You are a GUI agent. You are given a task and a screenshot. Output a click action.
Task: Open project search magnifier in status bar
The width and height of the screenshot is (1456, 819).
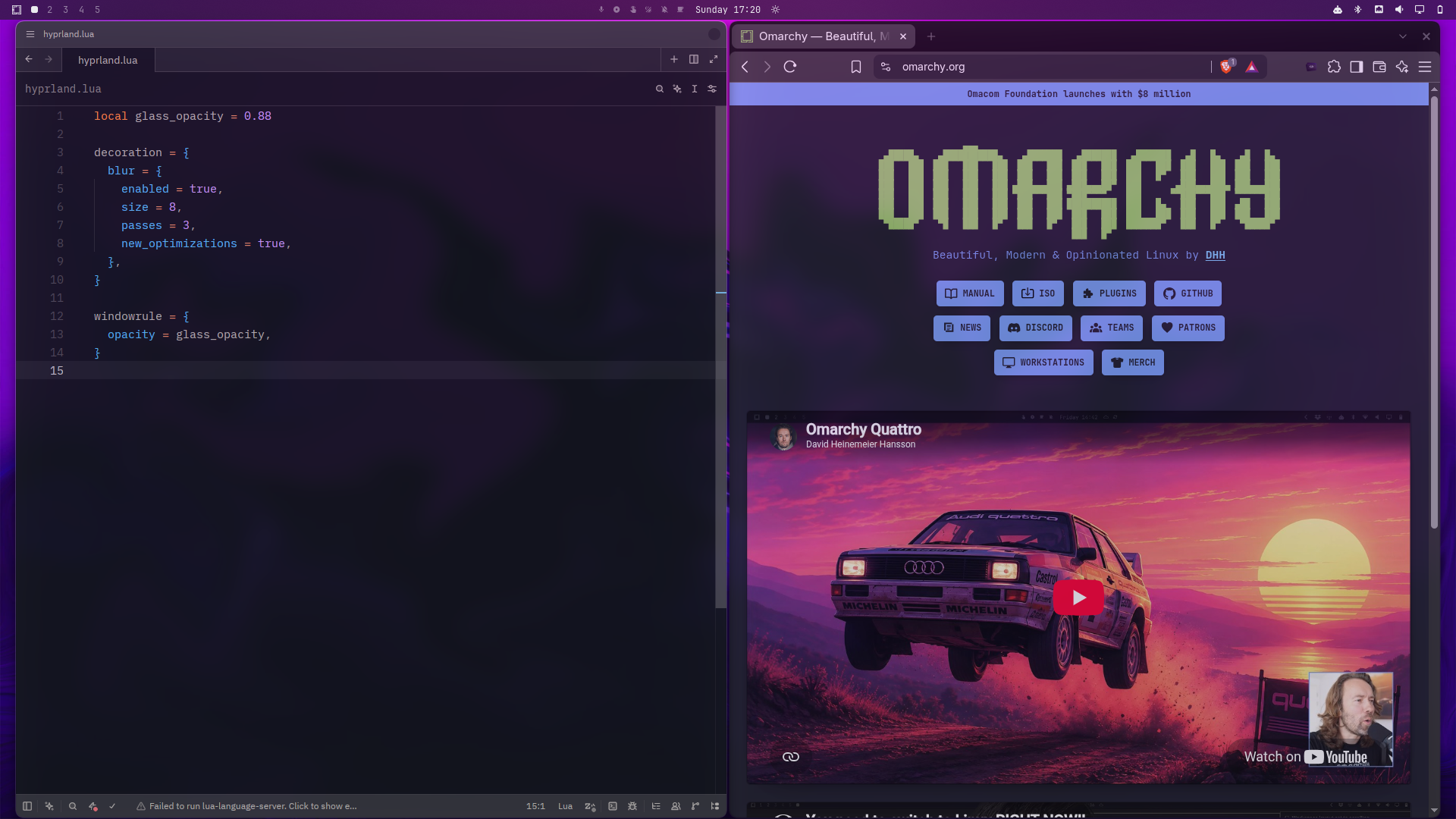click(x=73, y=806)
